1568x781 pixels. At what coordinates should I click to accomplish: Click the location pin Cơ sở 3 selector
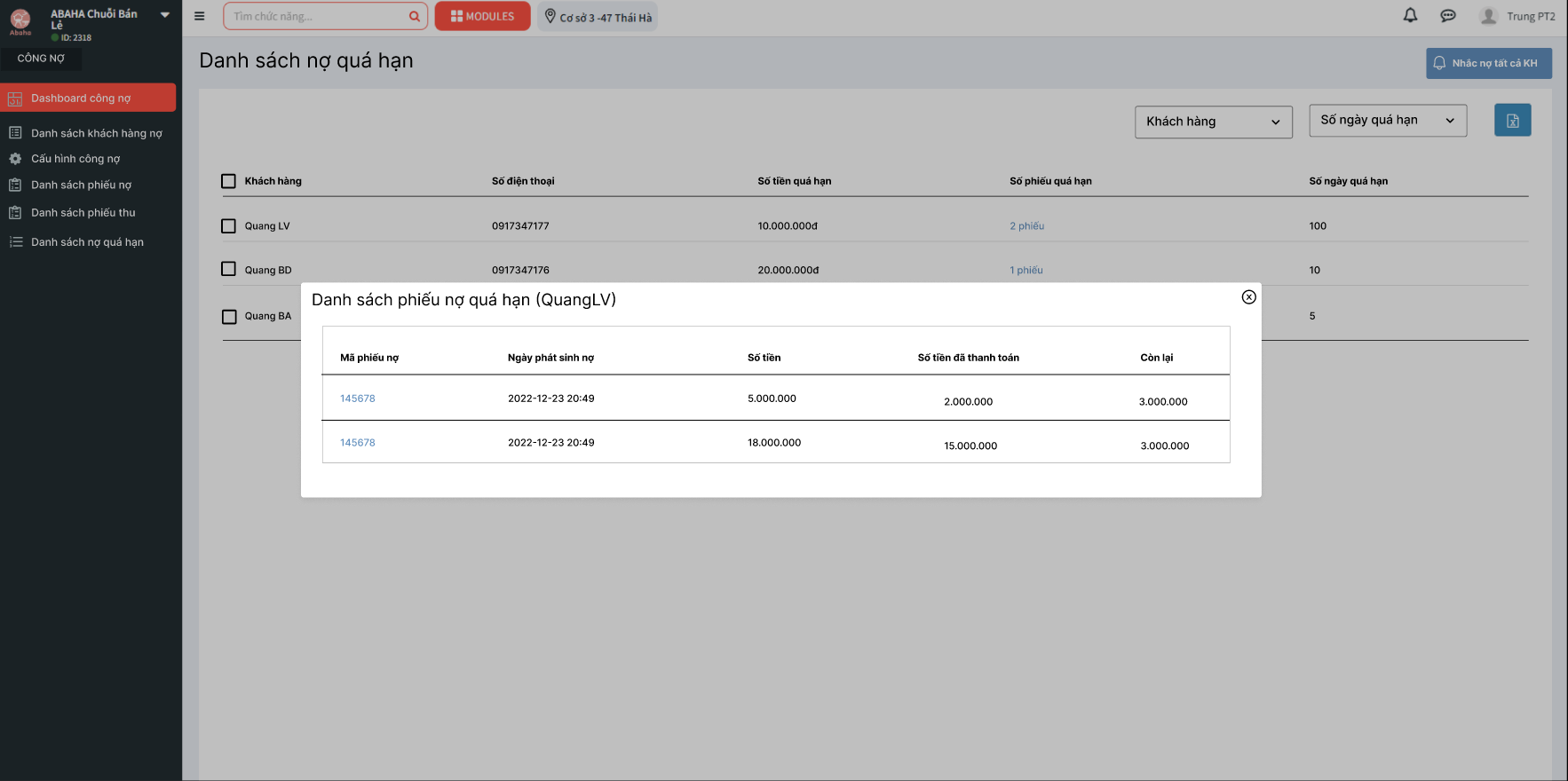click(597, 17)
